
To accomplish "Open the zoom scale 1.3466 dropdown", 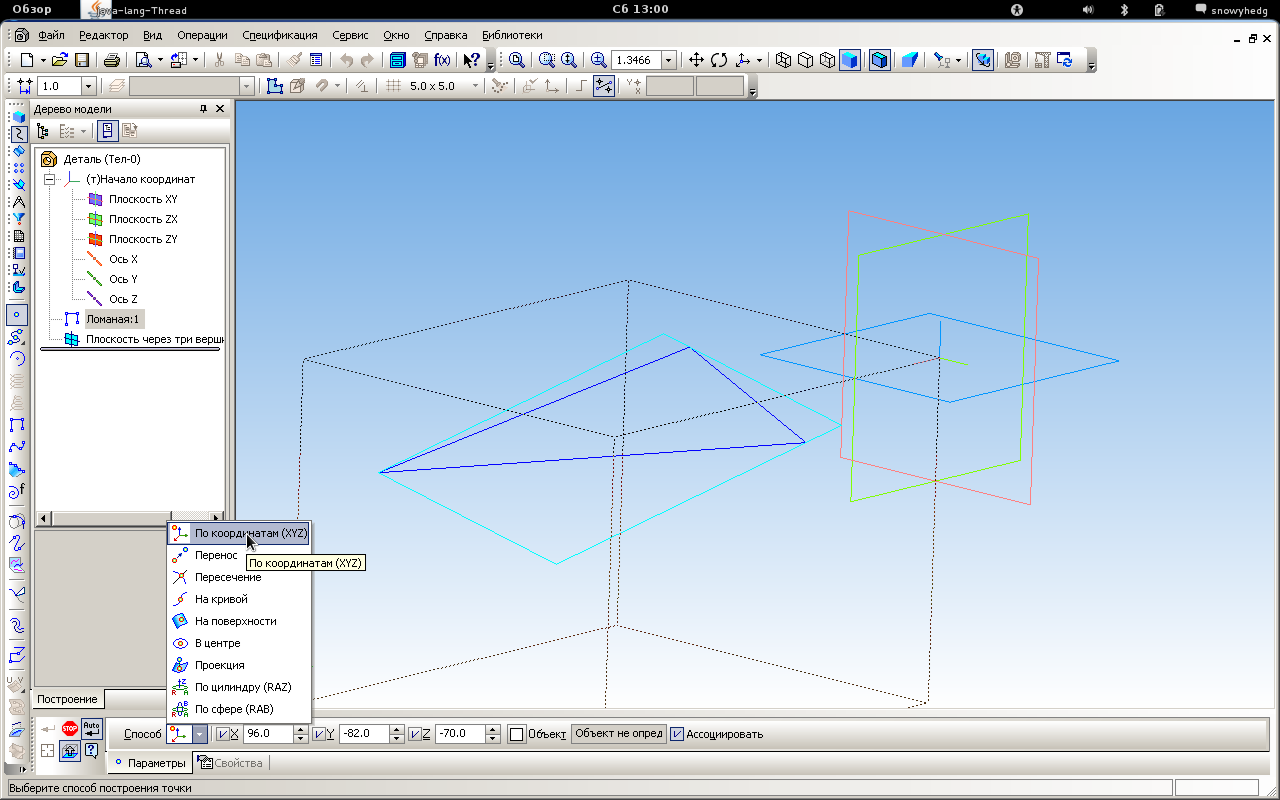I will [669, 60].
